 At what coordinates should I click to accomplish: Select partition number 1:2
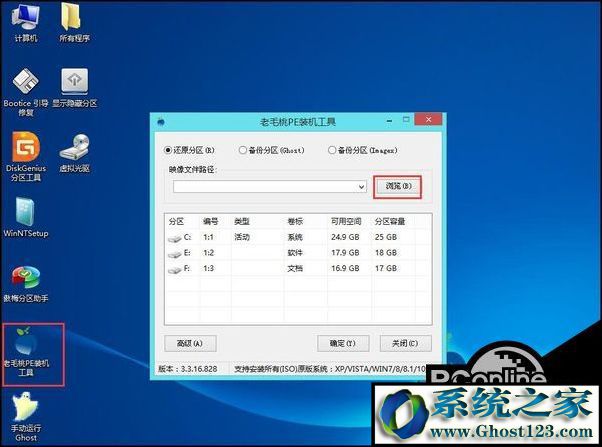pyautogui.click(x=208, y=253)
